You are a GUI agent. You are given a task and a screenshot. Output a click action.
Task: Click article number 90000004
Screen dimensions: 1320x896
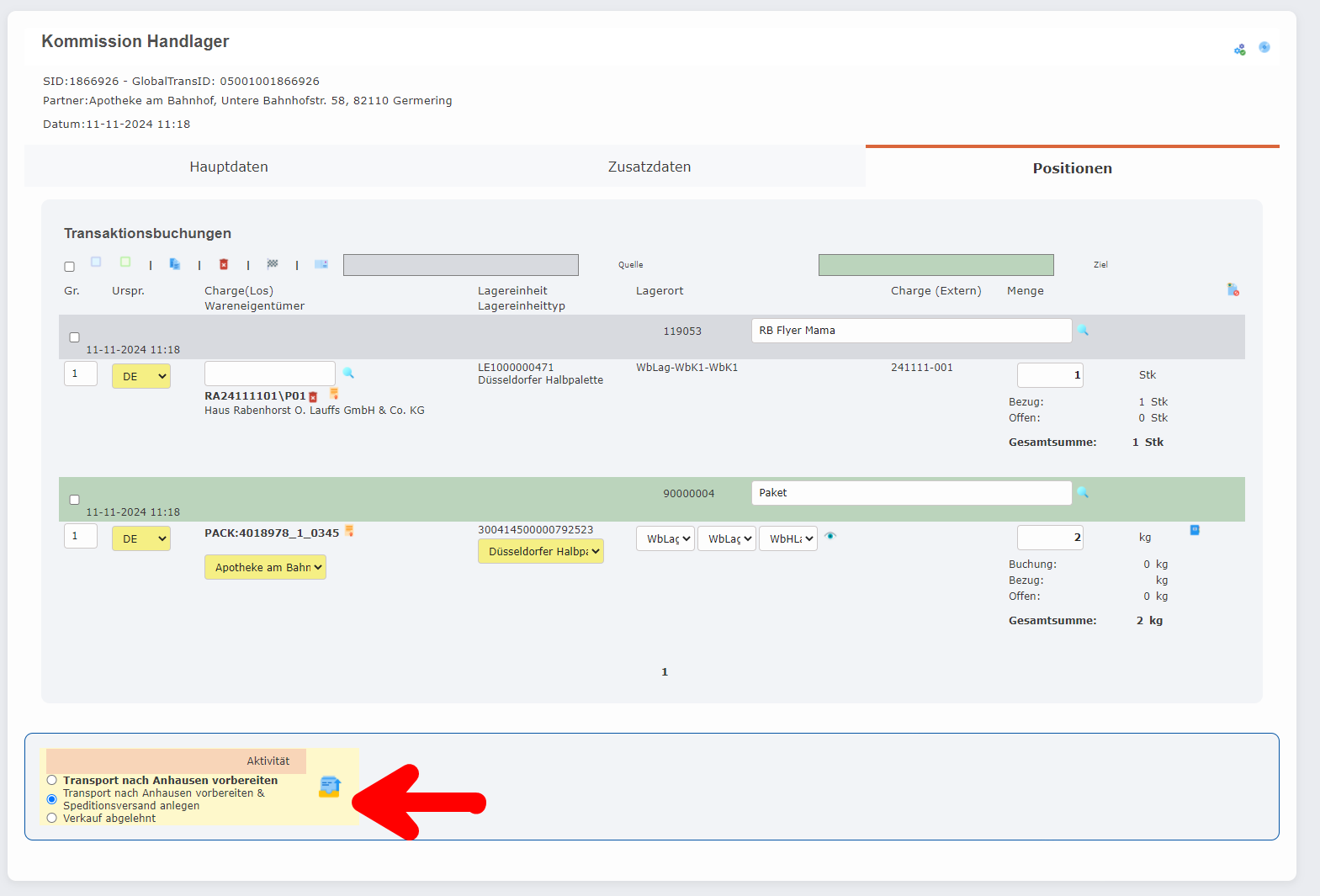(x=689, y=494)
